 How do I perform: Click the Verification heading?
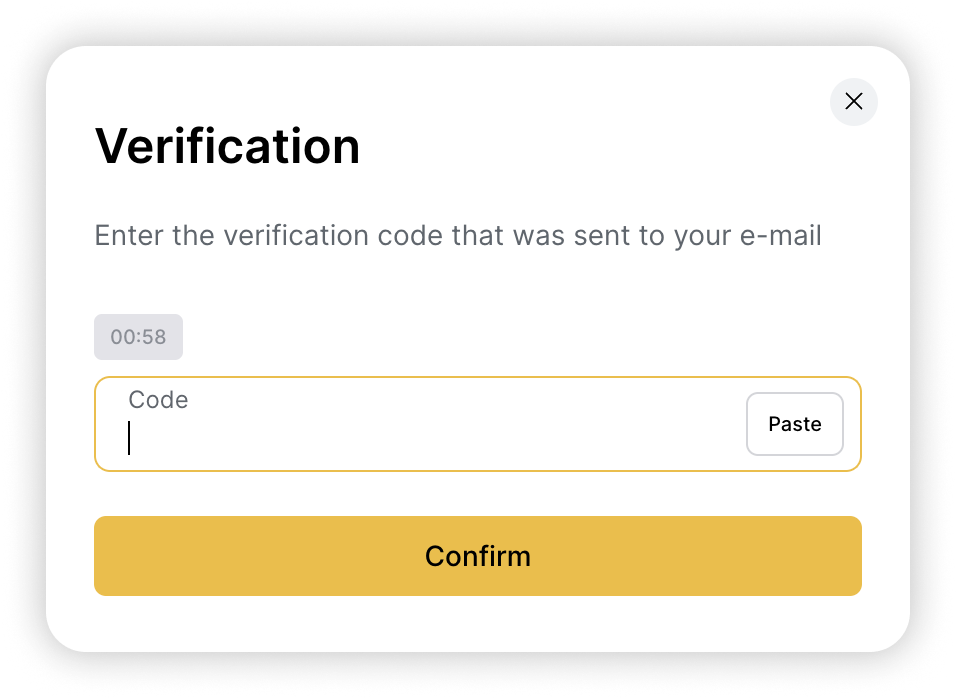[227, 146]
